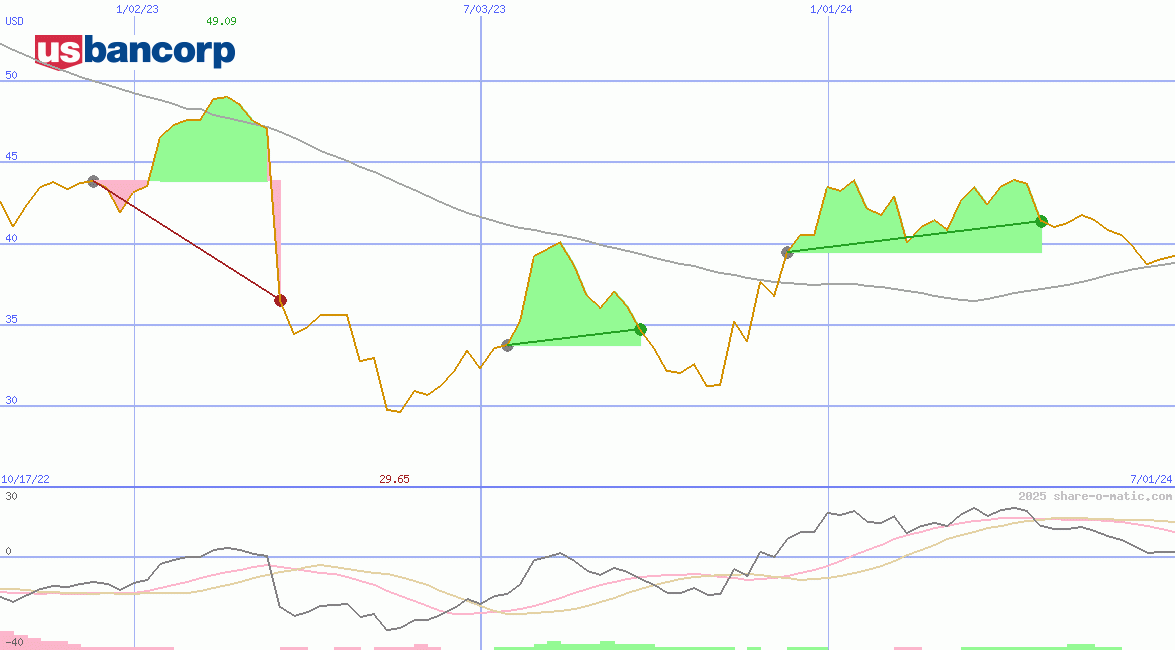Click the 1/02/23 date label
Screen dimensions: 1175x650
[137, 9]
